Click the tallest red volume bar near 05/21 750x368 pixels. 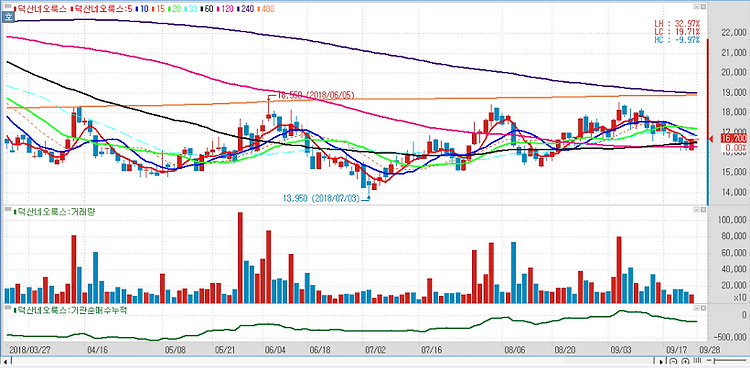(240, 257)
